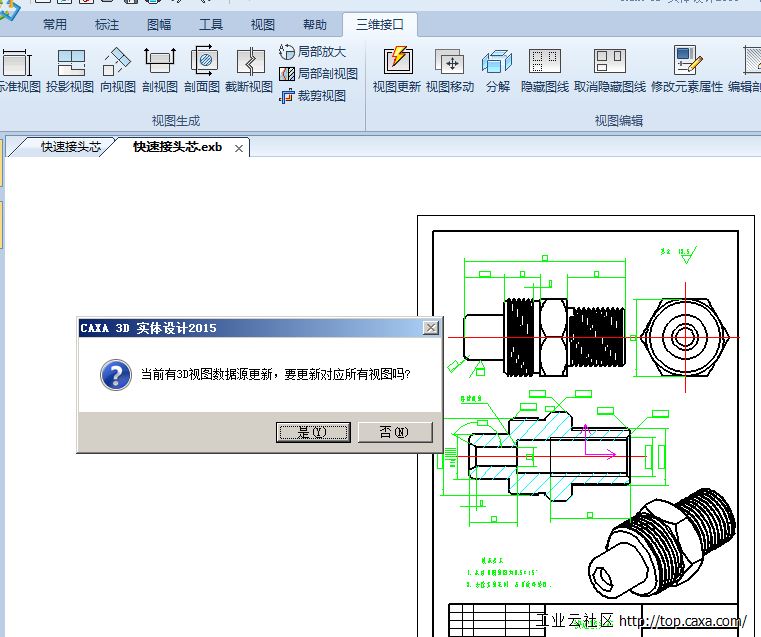Select the 视图移动 view move tool
The image size is (761, 637).
pos(450,69)
